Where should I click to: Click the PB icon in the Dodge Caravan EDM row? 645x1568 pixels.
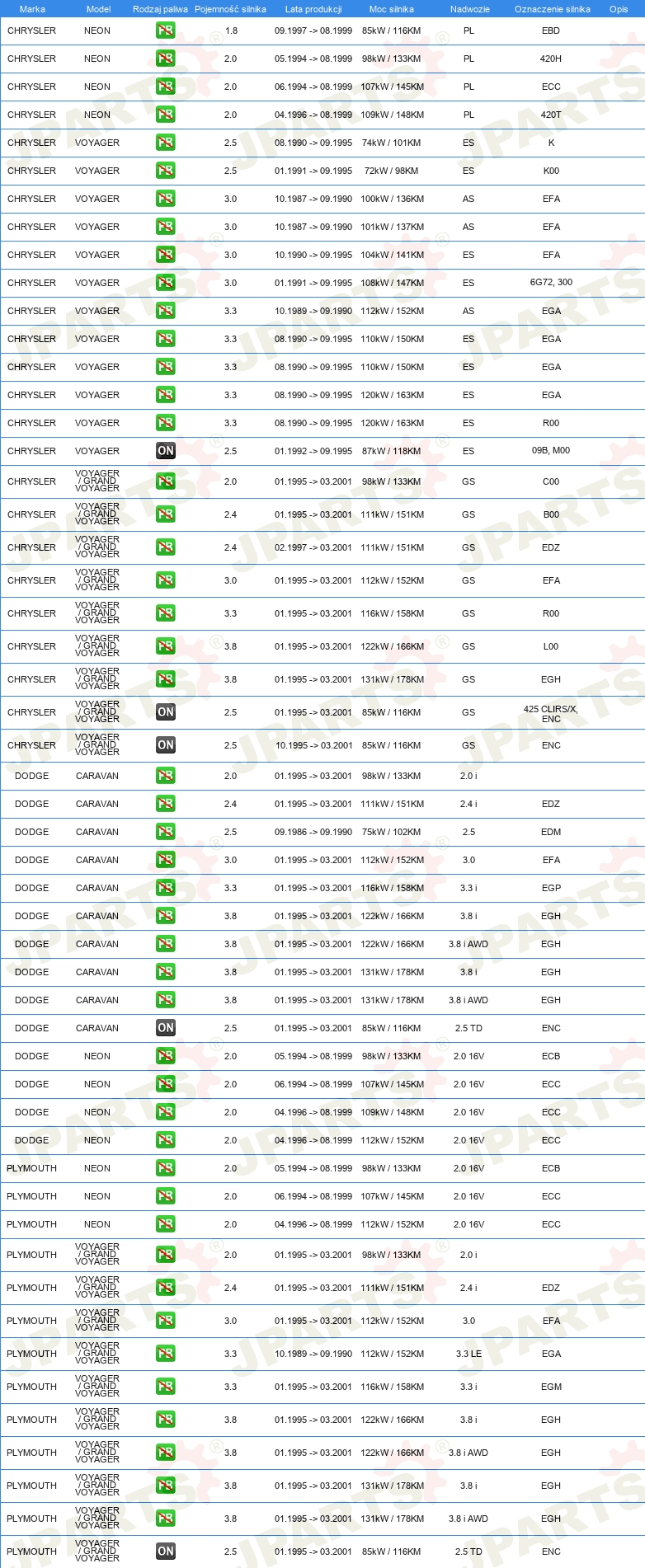point(166,832)
